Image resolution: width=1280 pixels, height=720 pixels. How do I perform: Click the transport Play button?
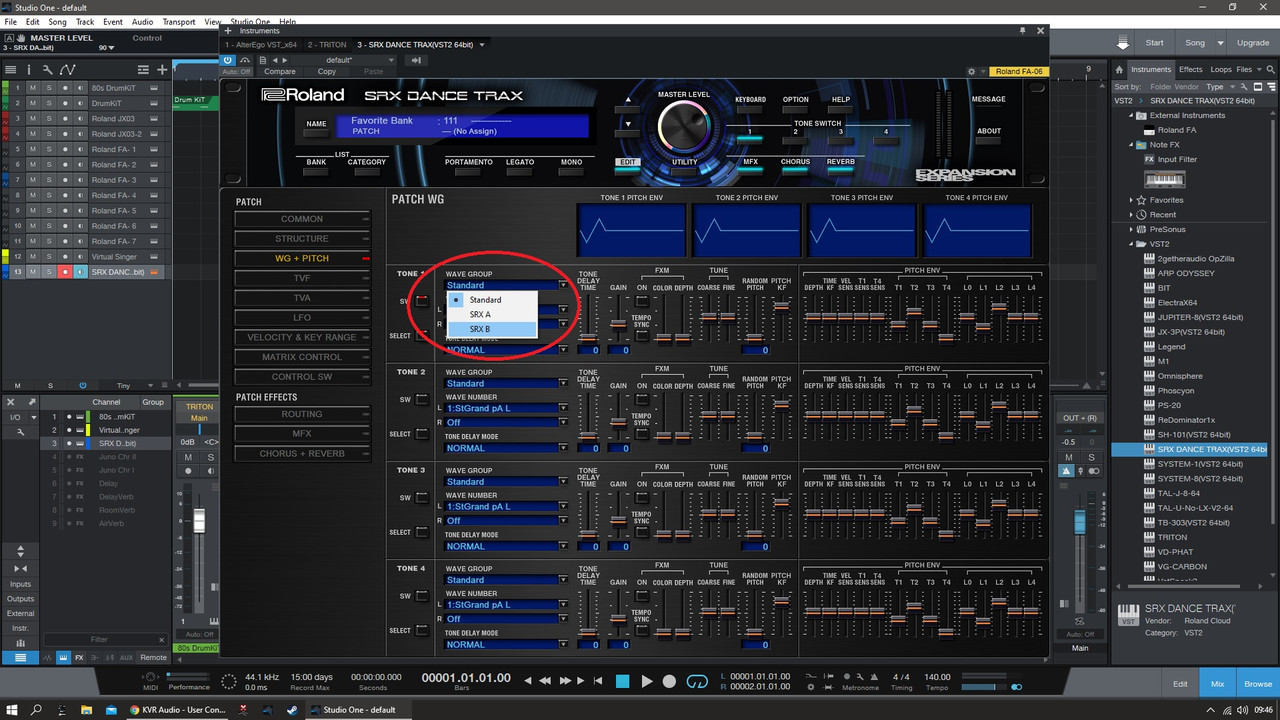click(x=646, y=681)
